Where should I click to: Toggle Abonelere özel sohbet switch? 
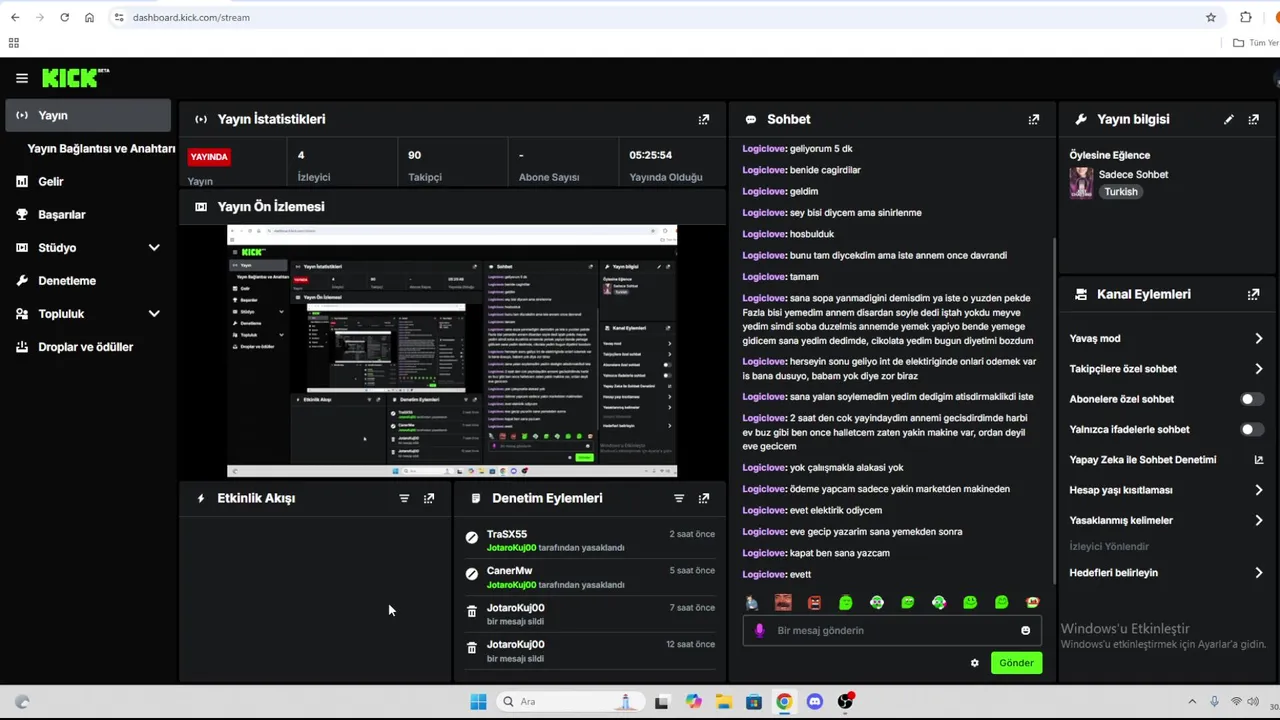click(1252, 399)
